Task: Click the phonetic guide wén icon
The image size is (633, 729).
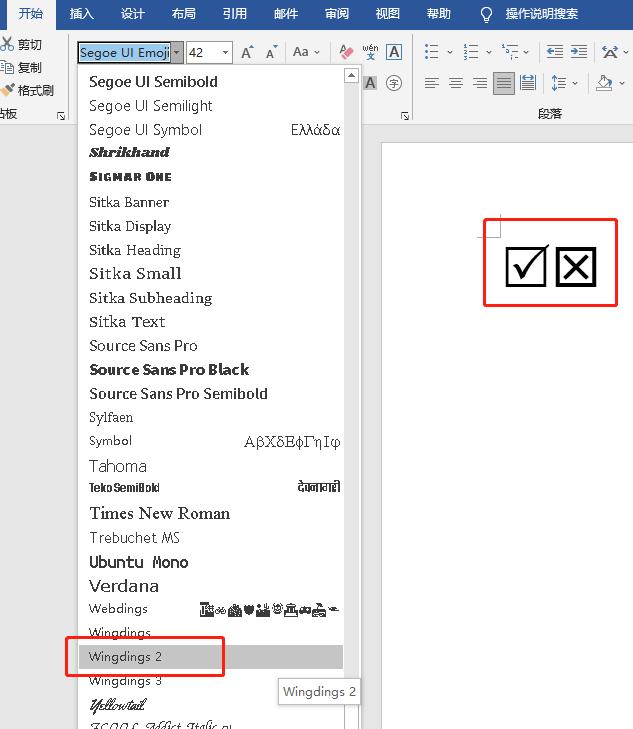Action: tap(370, 52)
